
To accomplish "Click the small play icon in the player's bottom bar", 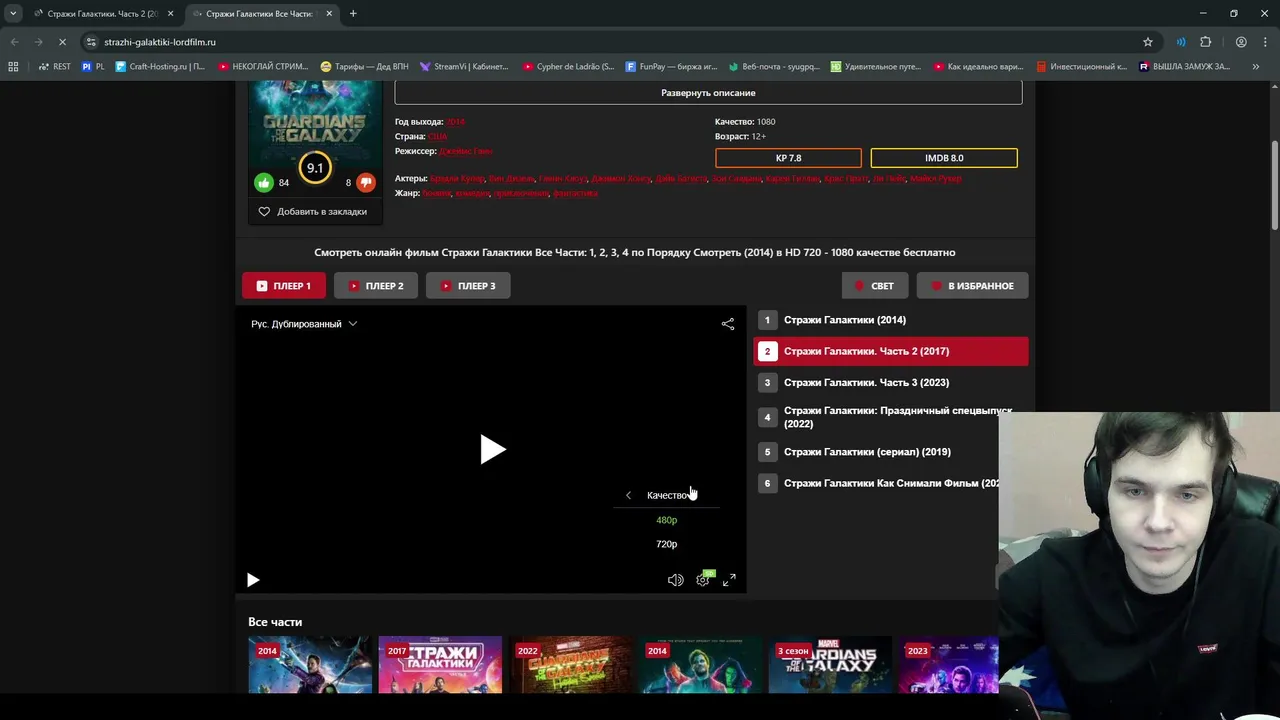I will point(253,580).
